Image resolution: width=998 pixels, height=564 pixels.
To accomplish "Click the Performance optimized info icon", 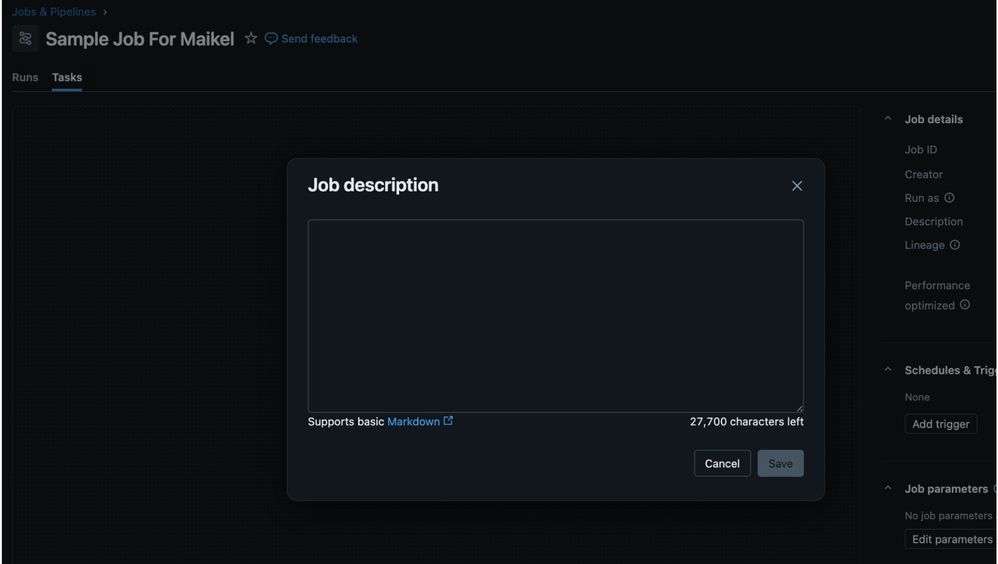I will click(965, 304).
